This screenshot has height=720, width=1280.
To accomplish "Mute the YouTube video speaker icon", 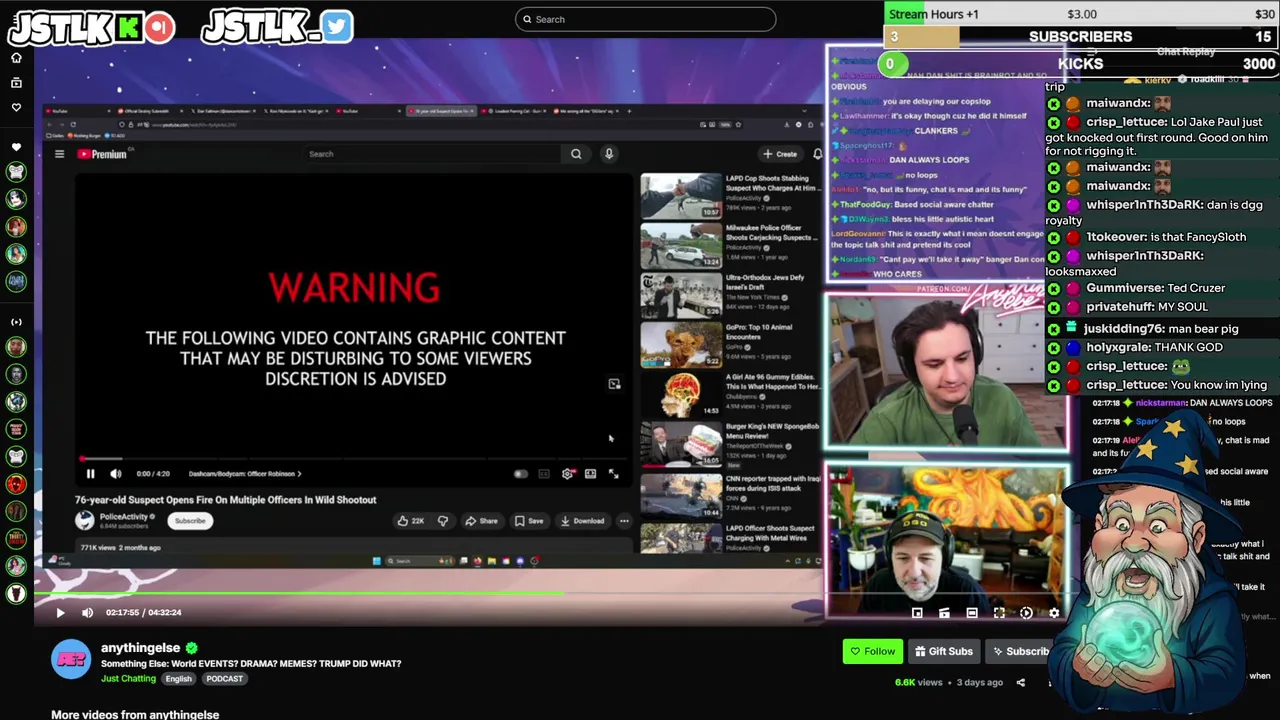I will (x=115, y=474).
